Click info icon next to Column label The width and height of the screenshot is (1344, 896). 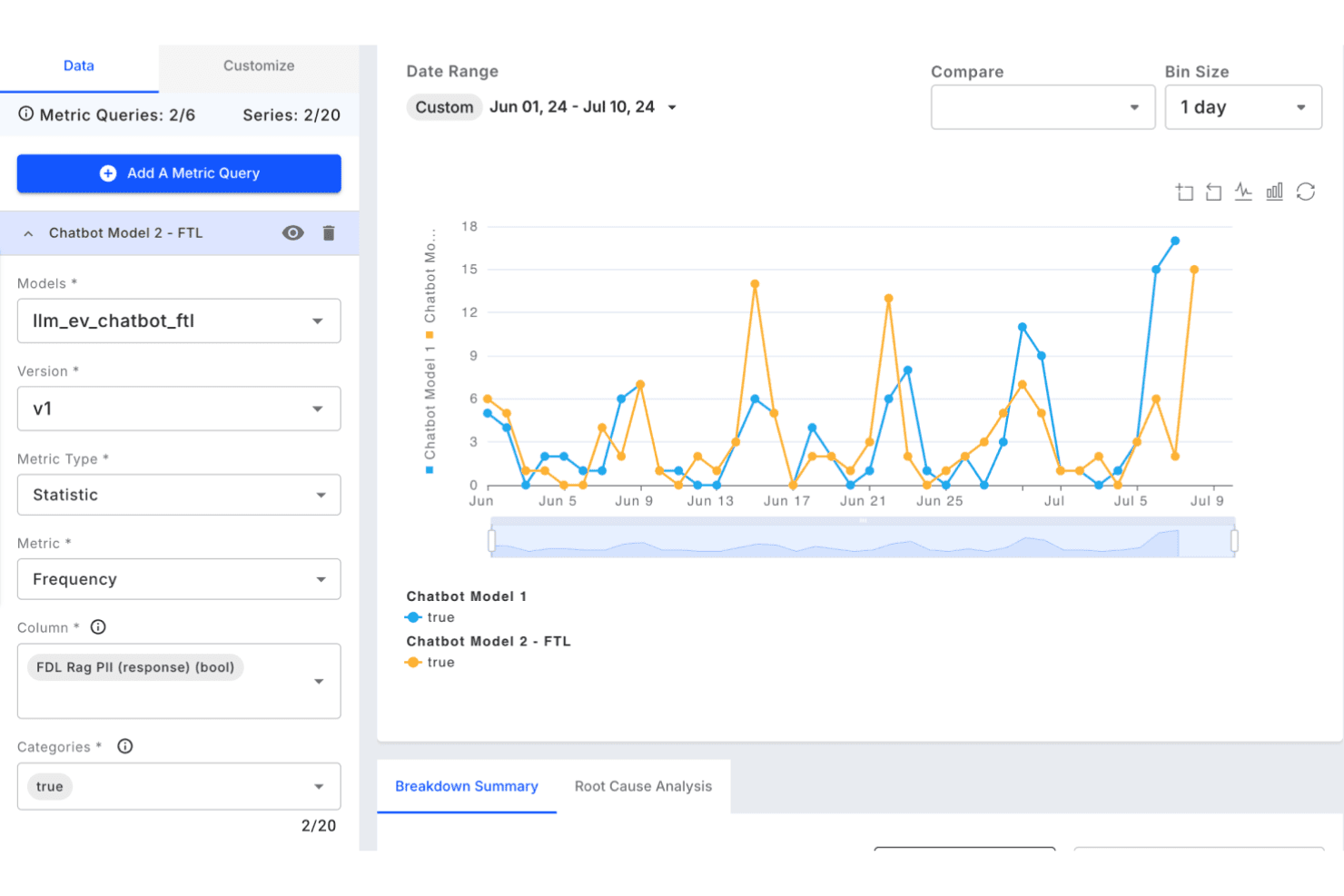pyautogui.click(x=98, y=626)
